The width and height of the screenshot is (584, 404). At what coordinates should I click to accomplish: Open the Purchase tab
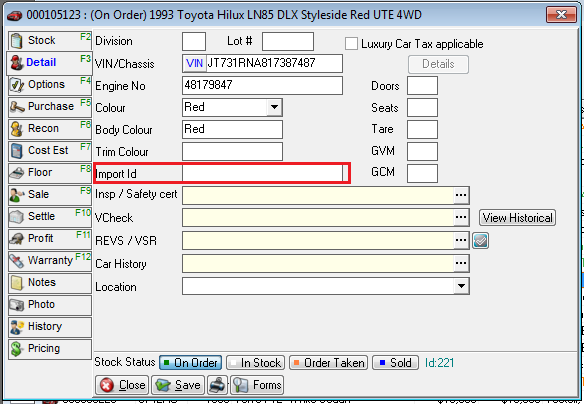50,106
